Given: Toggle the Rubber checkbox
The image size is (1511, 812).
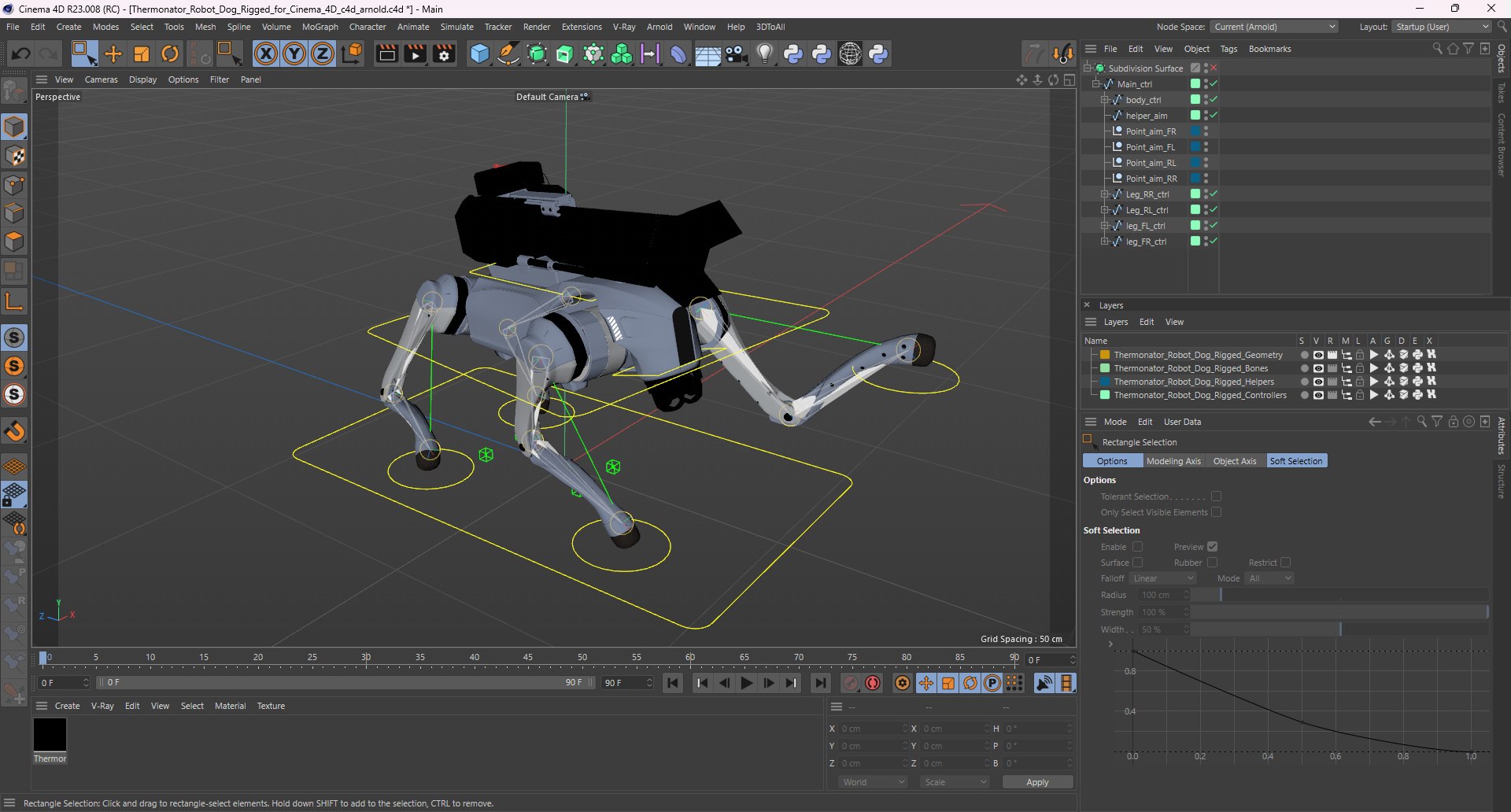Looking at the screenshot, I should click(x=1212, y=563).
